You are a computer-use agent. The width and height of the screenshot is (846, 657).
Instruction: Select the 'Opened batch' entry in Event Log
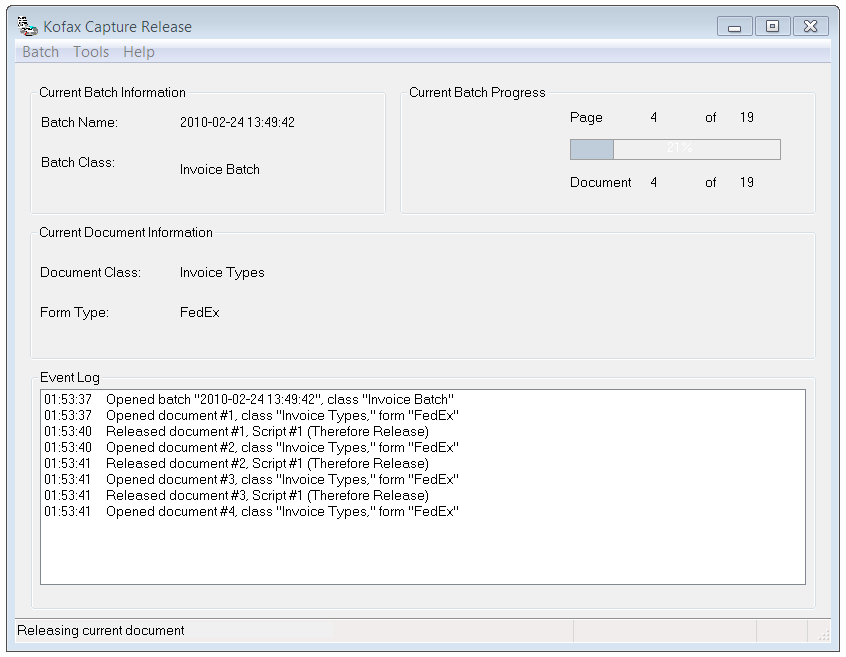[250, 399]
